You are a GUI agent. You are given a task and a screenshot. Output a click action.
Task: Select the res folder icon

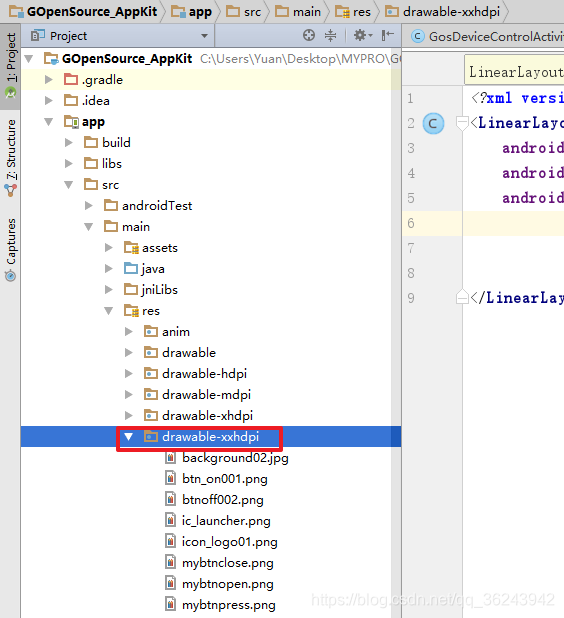(x=131, y=311)
